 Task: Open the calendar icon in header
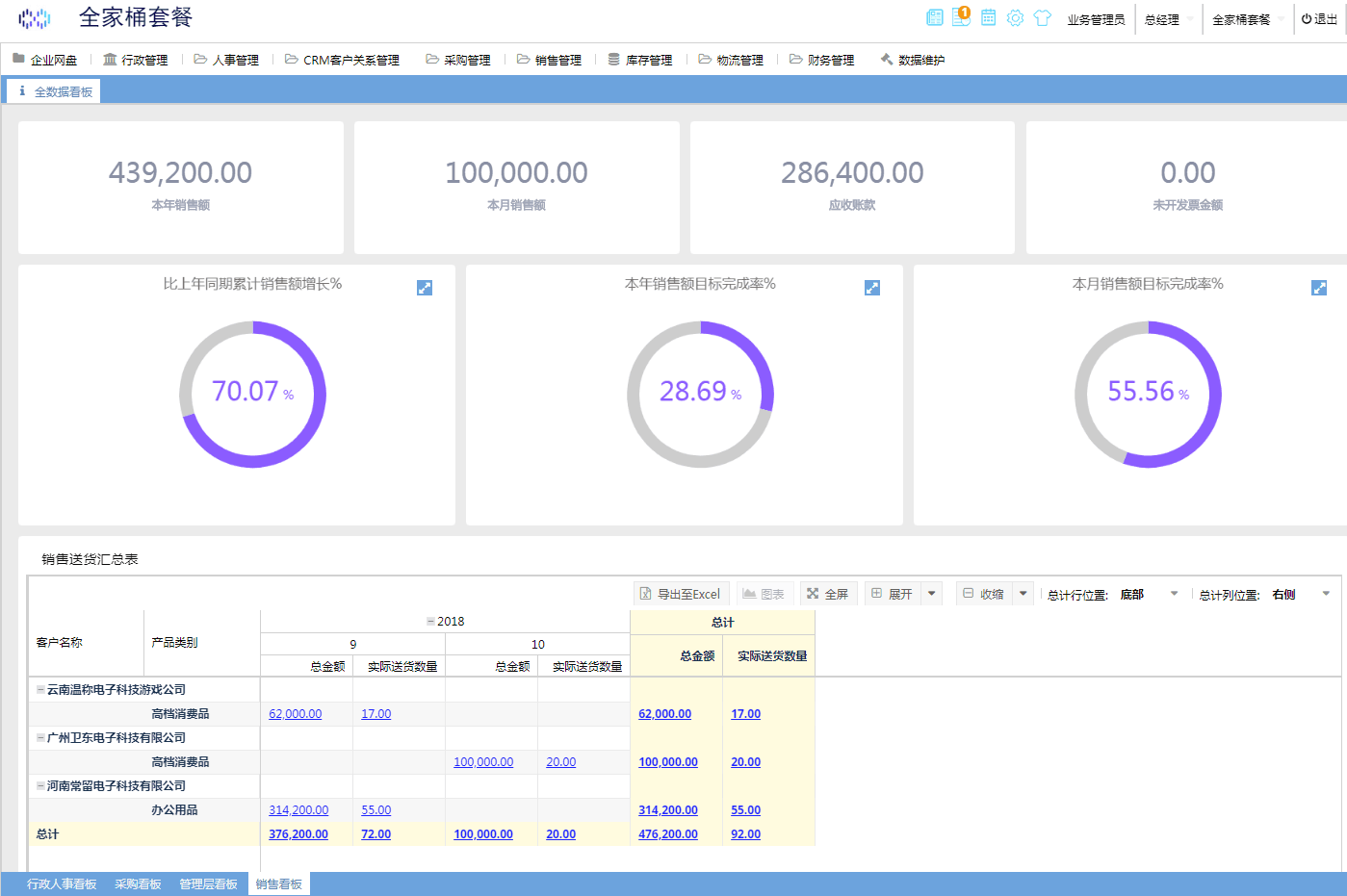(x=988, y=17)
